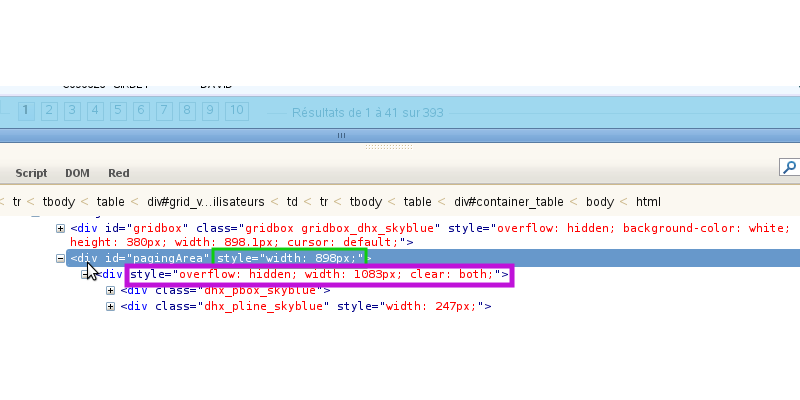
Task: Click the class="dhx_pbox_skyblue" attribute
Action: click(237, 290)
